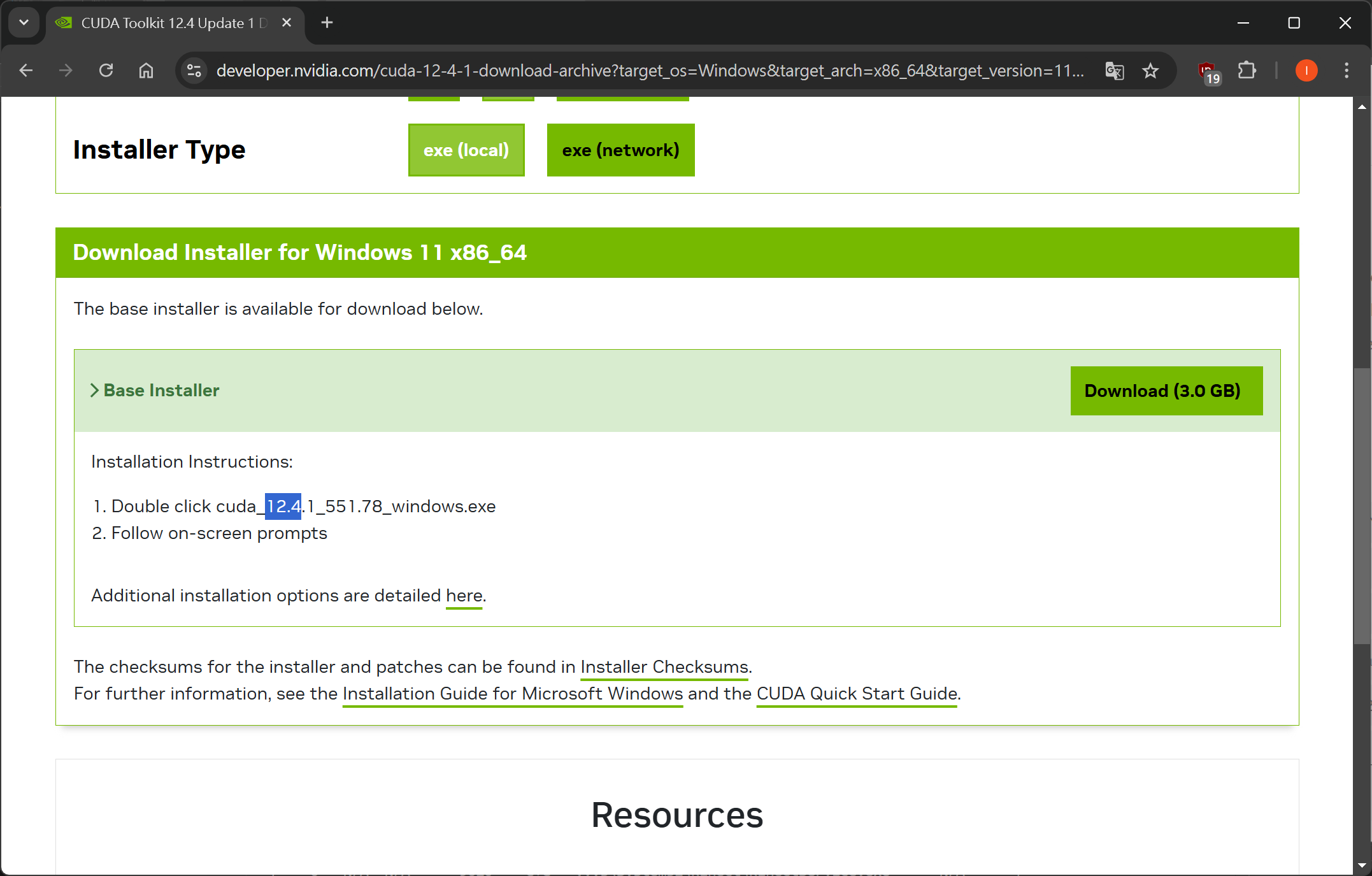Open the orange profile avatar
Viewport: 1372px width, 876px height.
(x=1306, y=70)
